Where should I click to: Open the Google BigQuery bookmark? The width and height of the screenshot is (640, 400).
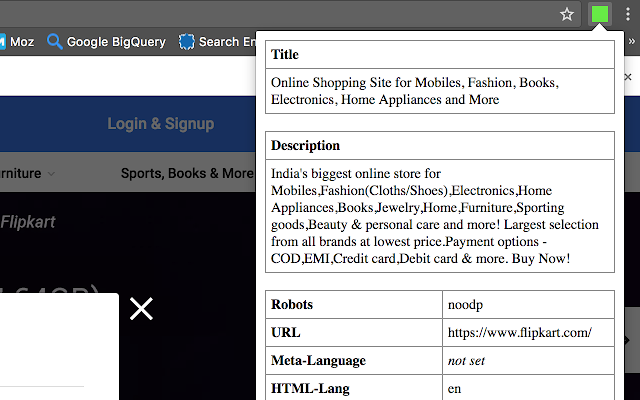pos(106,42)
